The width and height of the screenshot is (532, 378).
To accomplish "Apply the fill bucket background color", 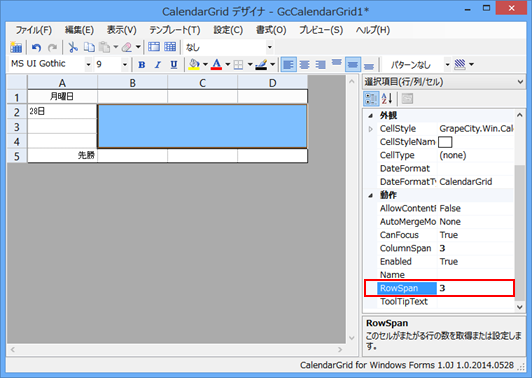I will point(194,64).
